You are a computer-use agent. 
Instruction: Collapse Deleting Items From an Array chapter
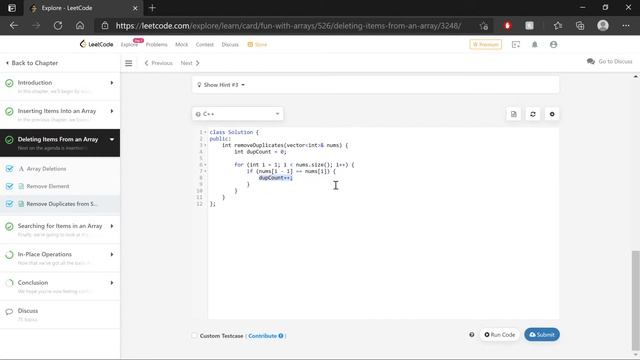[112, 140]
